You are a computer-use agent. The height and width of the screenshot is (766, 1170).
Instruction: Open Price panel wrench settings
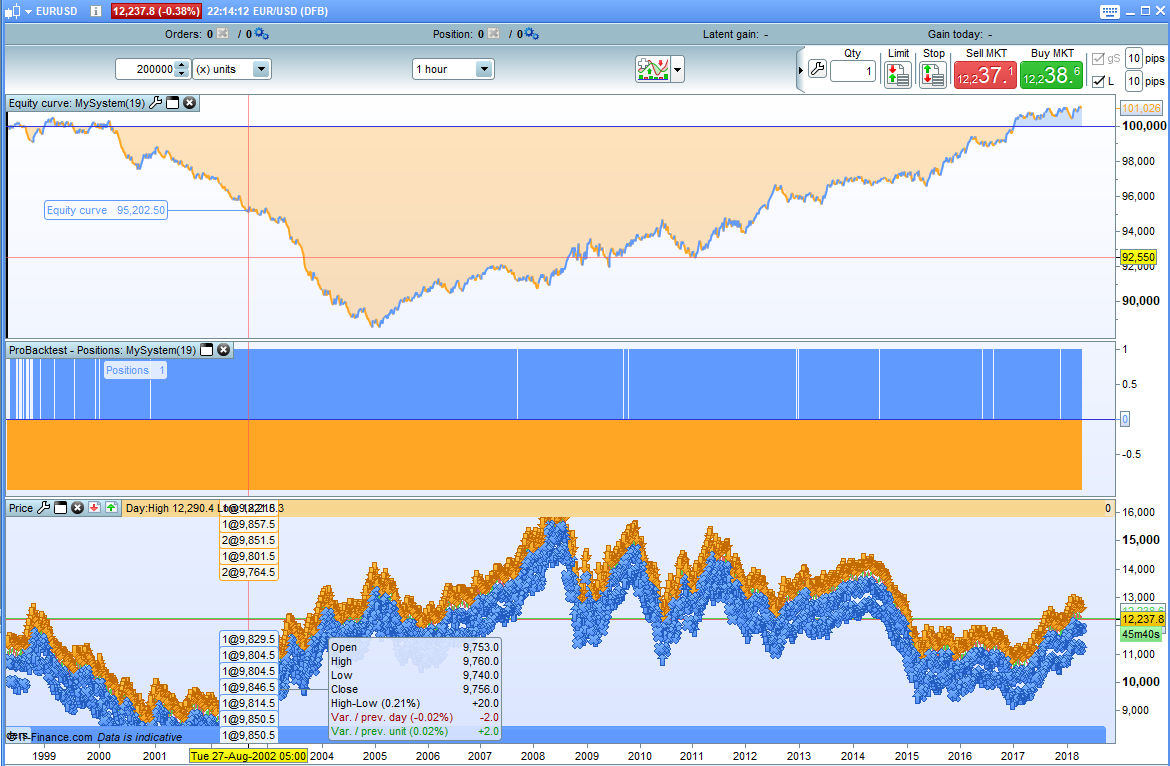43,508
